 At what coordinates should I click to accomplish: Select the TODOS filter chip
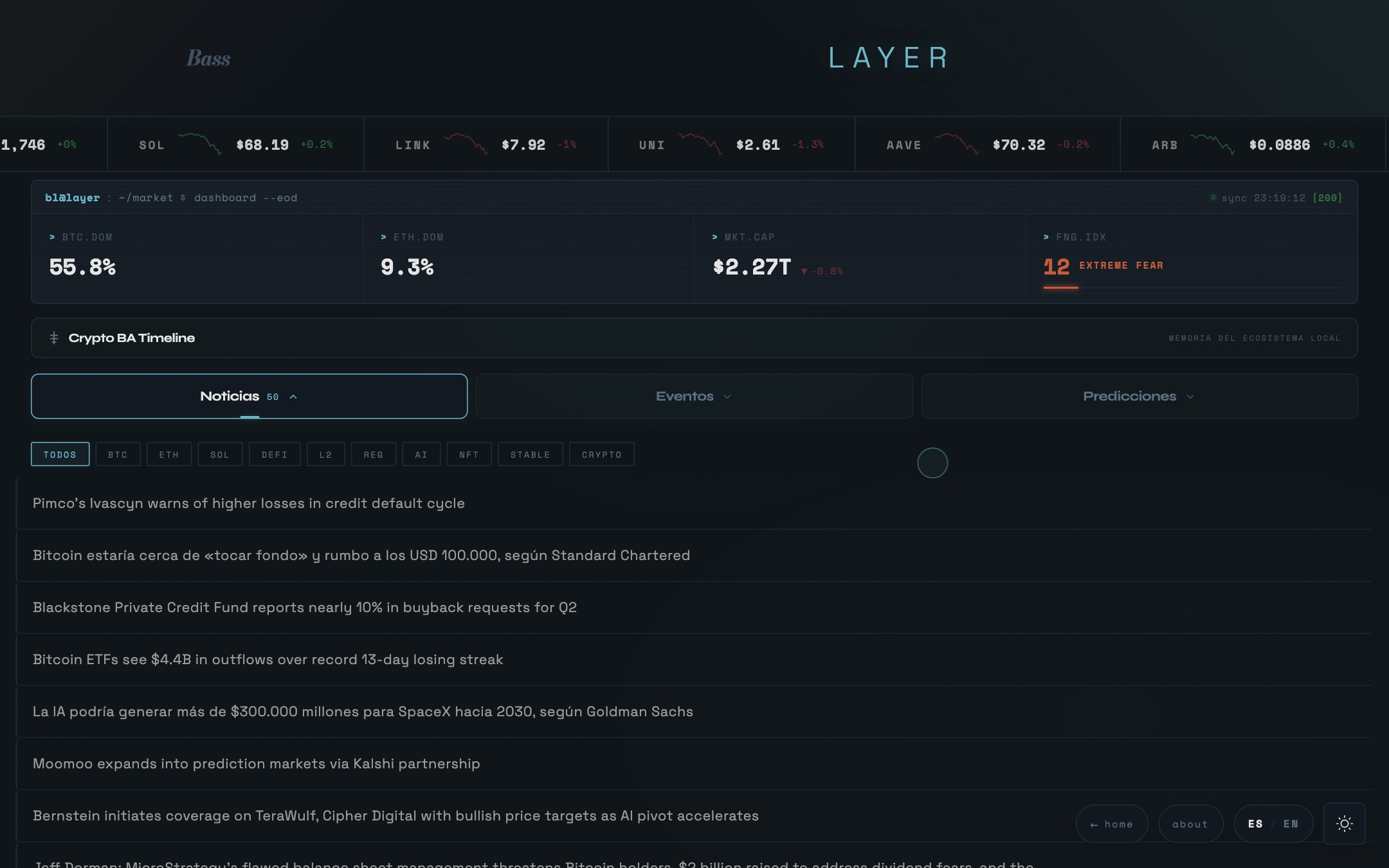(x=60, y=454)
